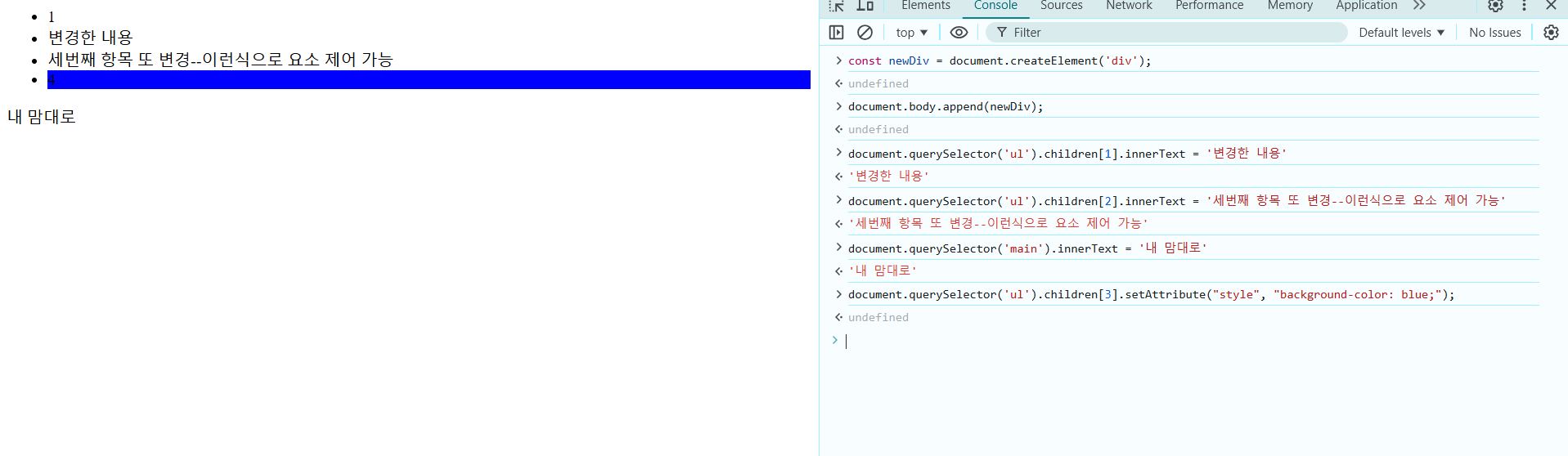Screen dimensions: 1568x456
Task: Select the children[2].innerText command line
Action: point(1176,201)
